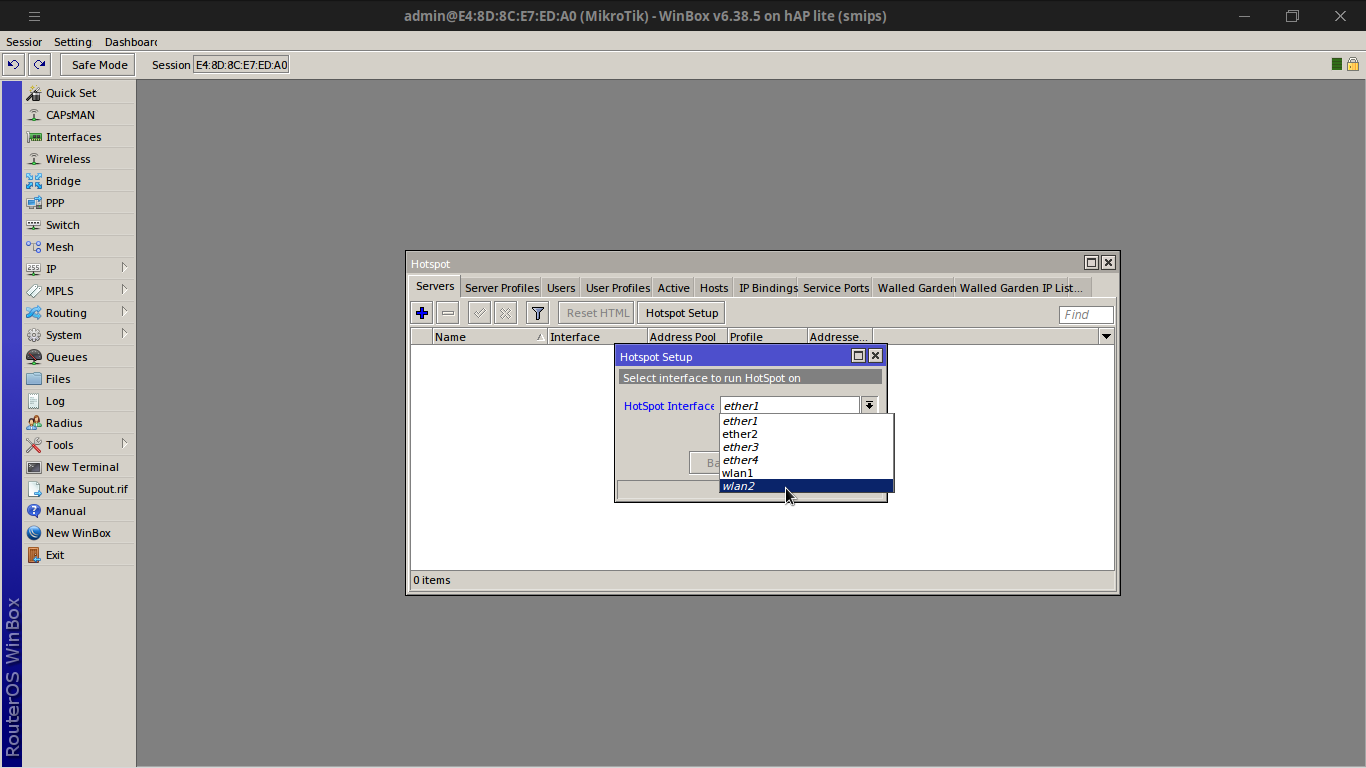Choose ether3 from the interface list
The height and width of the screenshot is (768, 1366).
click(806, 447)
